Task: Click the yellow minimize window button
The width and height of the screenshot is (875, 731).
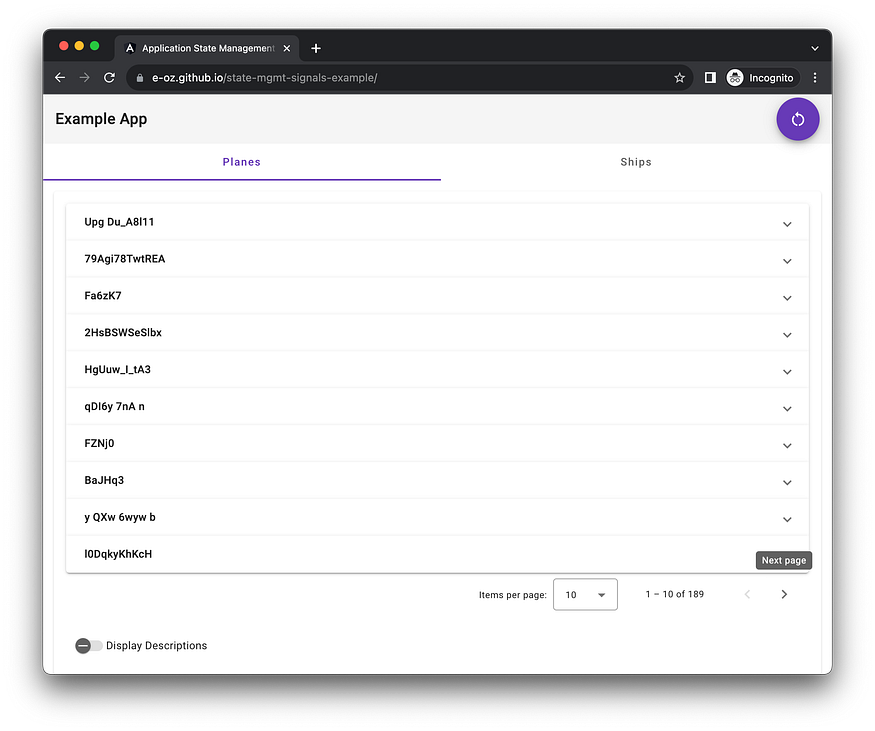Action: (79, 46)
